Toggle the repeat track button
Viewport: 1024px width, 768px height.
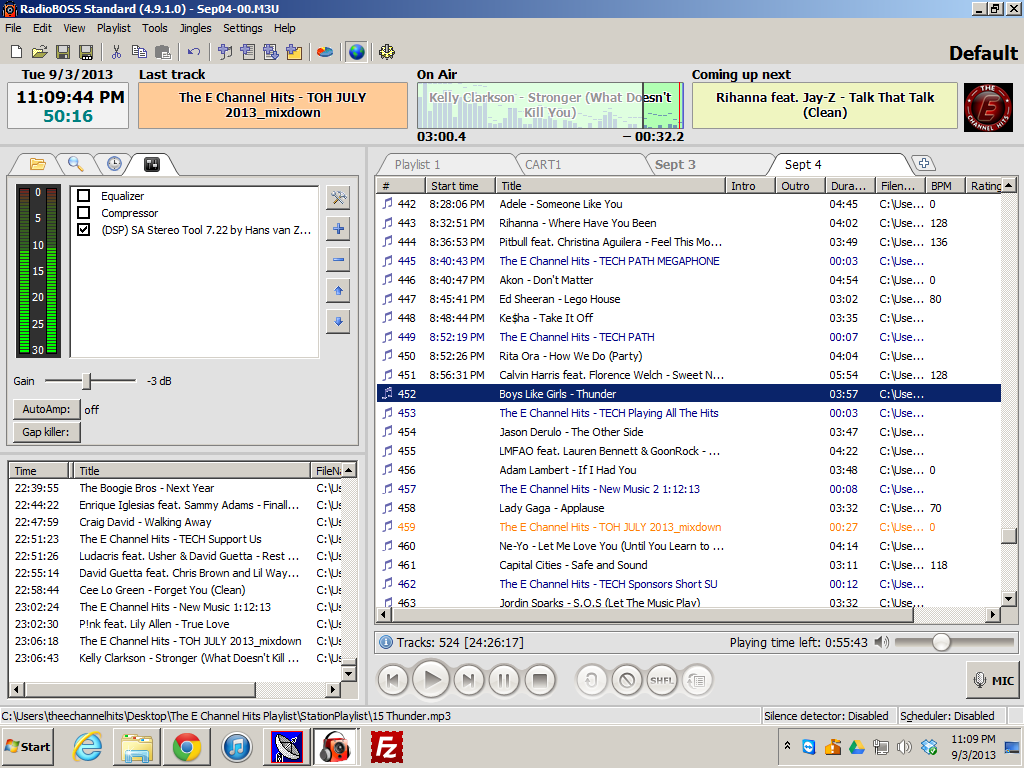[x=592, y=680]
